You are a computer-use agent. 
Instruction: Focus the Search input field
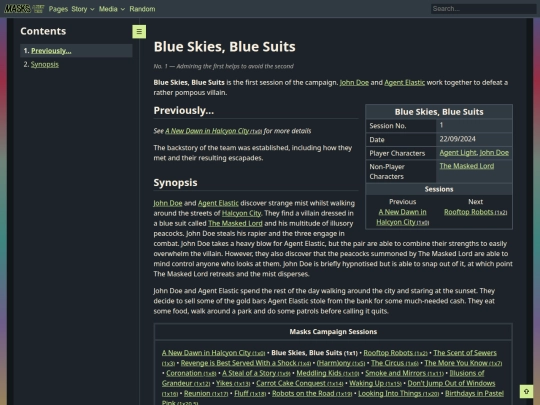[x=483, y=9]
